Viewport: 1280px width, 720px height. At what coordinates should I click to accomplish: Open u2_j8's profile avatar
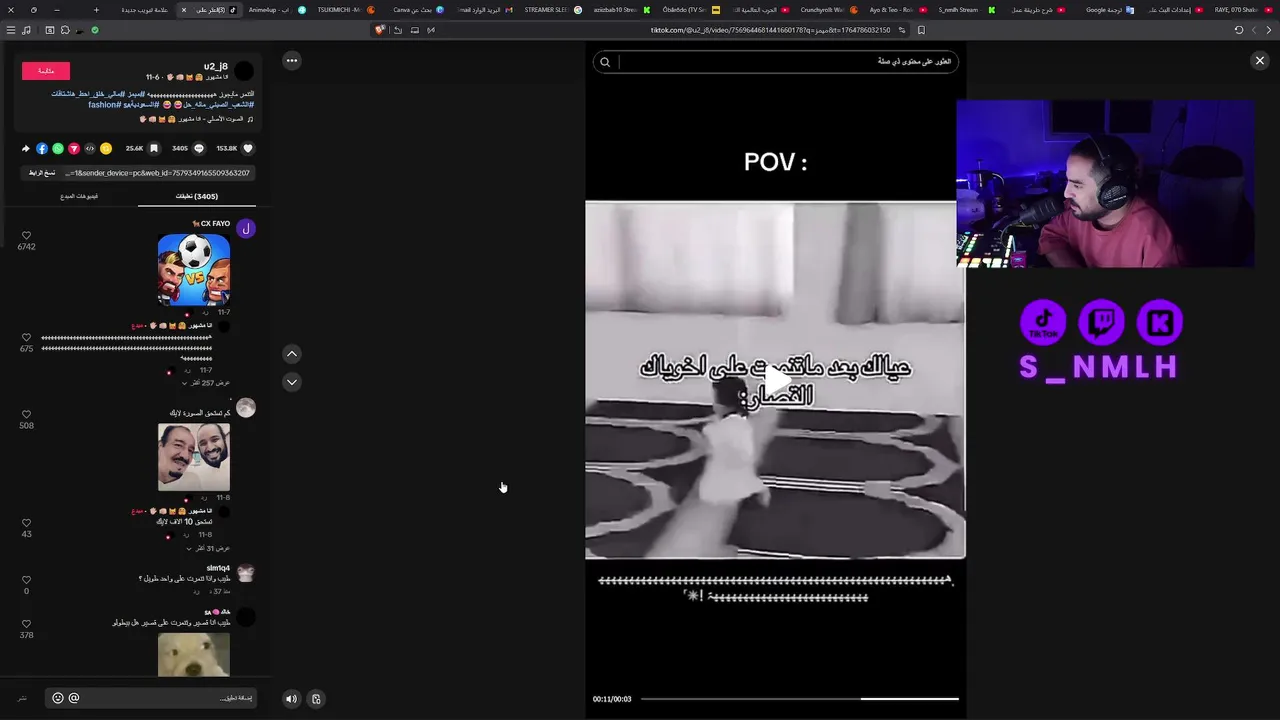(x=245, y=72)
